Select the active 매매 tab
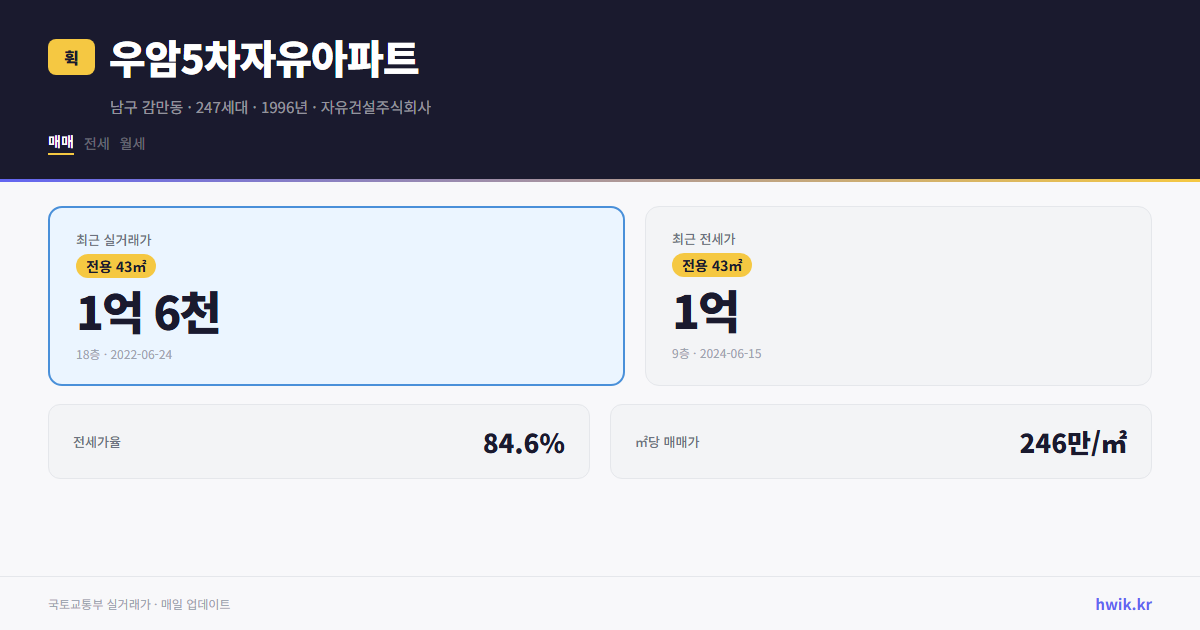The width and height of the screenshot is (1200, 630). pyautogui.click(x=60, y=143)
